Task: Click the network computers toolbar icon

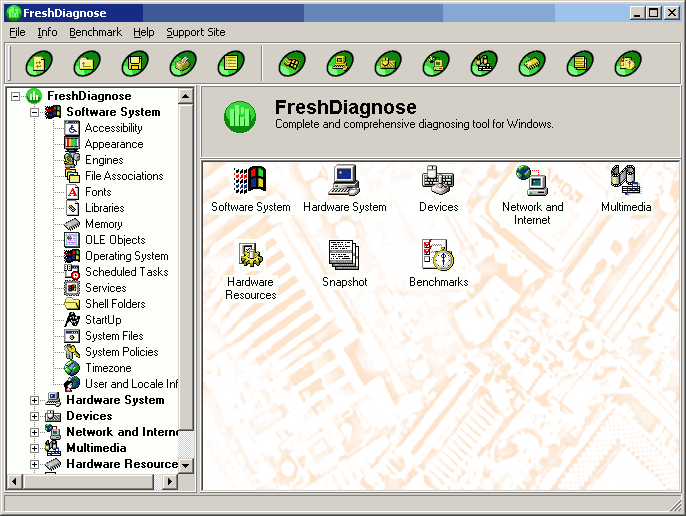Action: pyautogui.click(x=436, y=63)
